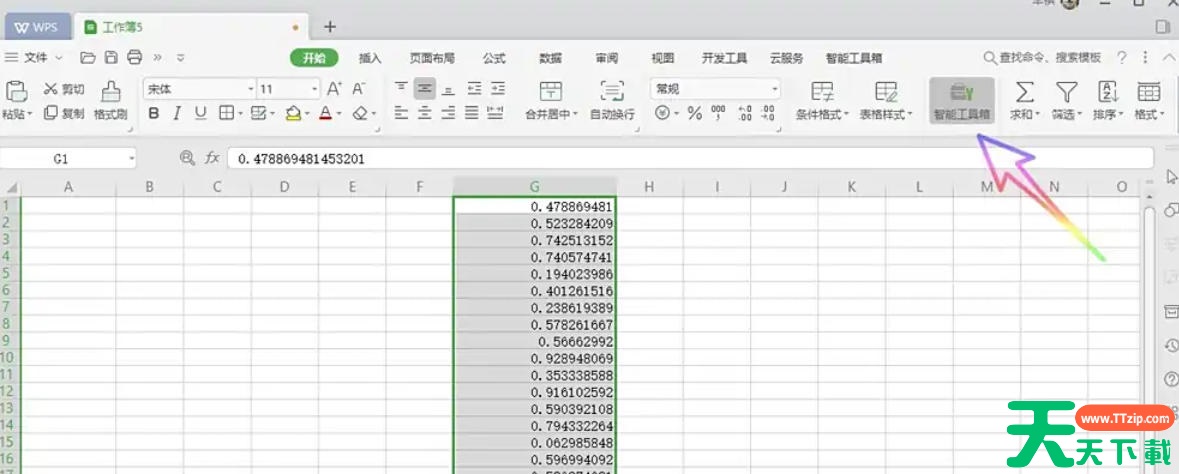Click the AutoSum (求和) sigma icon
Viewport: 1179px width, 474px height.
click(1024, 92)
